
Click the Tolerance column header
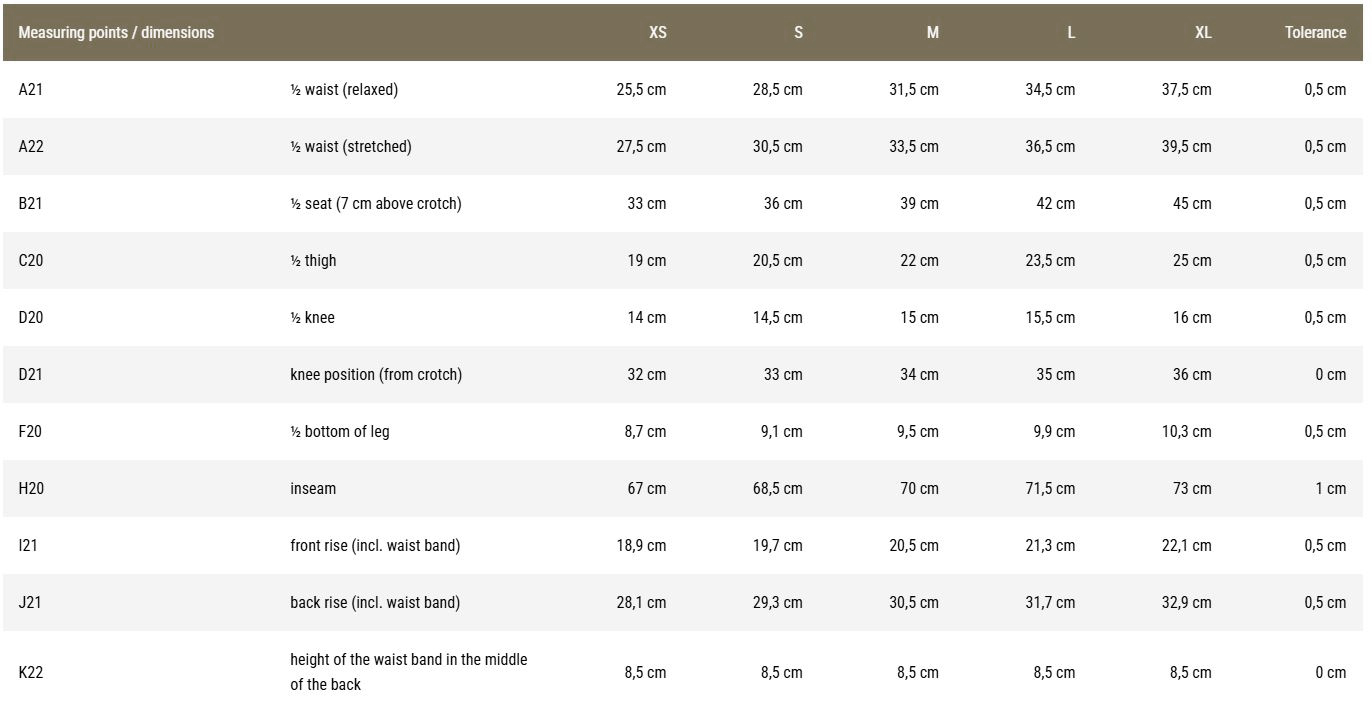click(1315, 32)
